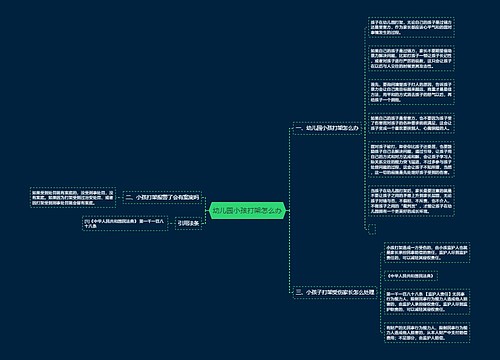
Task: Select the [1]《中华人民共和国民法典》 citation node
Action: pyautogui.click(x=125, y=223)
